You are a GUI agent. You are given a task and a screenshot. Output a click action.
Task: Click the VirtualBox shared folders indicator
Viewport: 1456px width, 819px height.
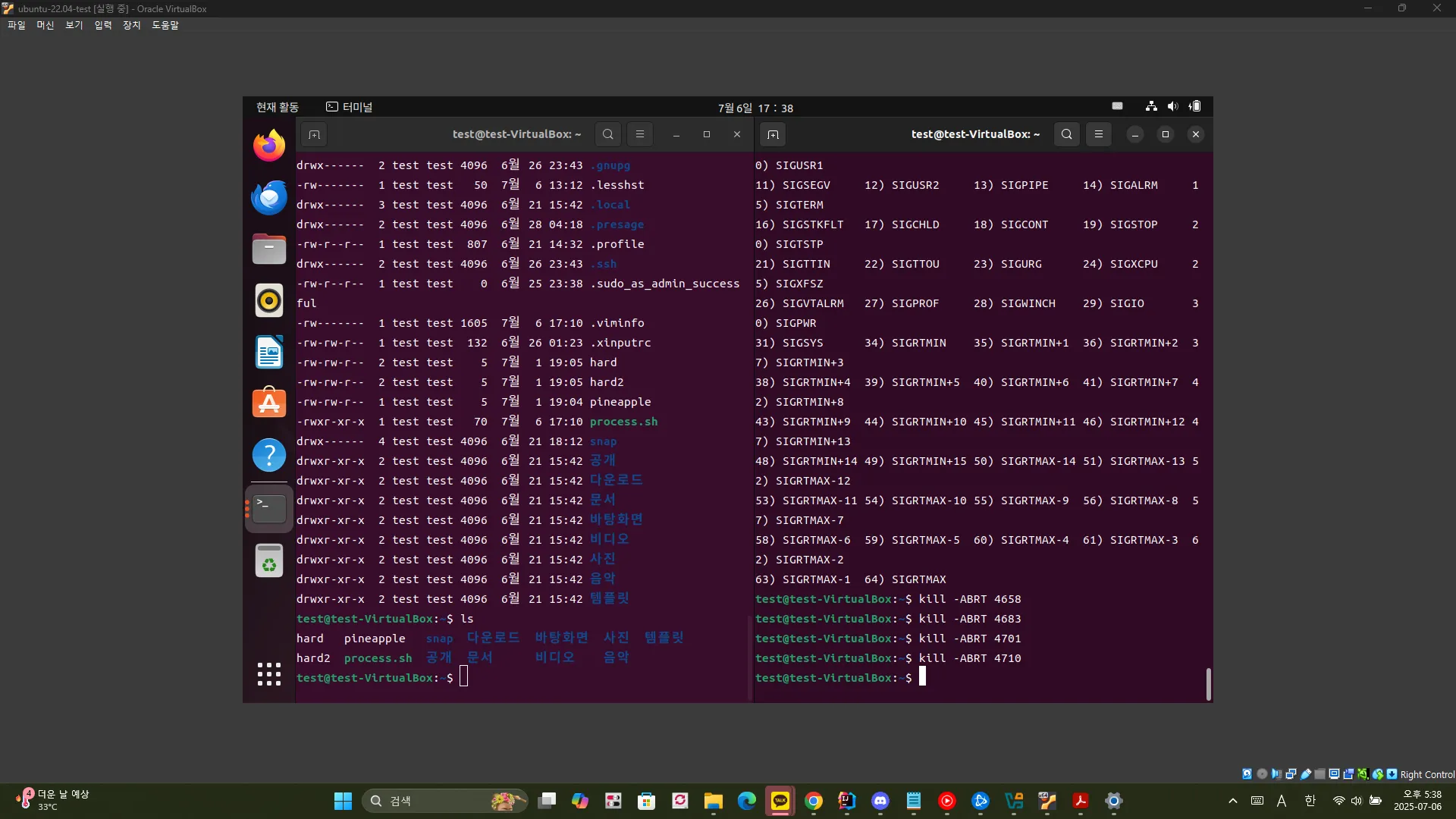click(1319, 774)
